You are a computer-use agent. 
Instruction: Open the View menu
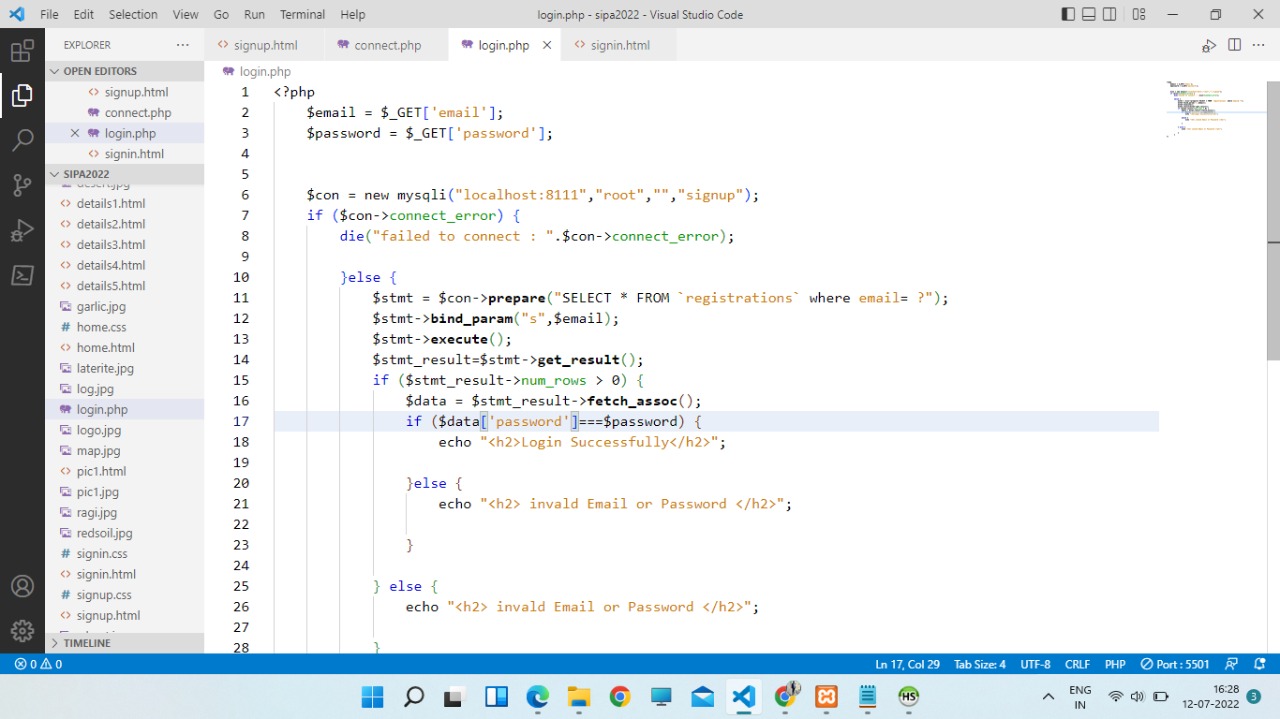point(185,14)
